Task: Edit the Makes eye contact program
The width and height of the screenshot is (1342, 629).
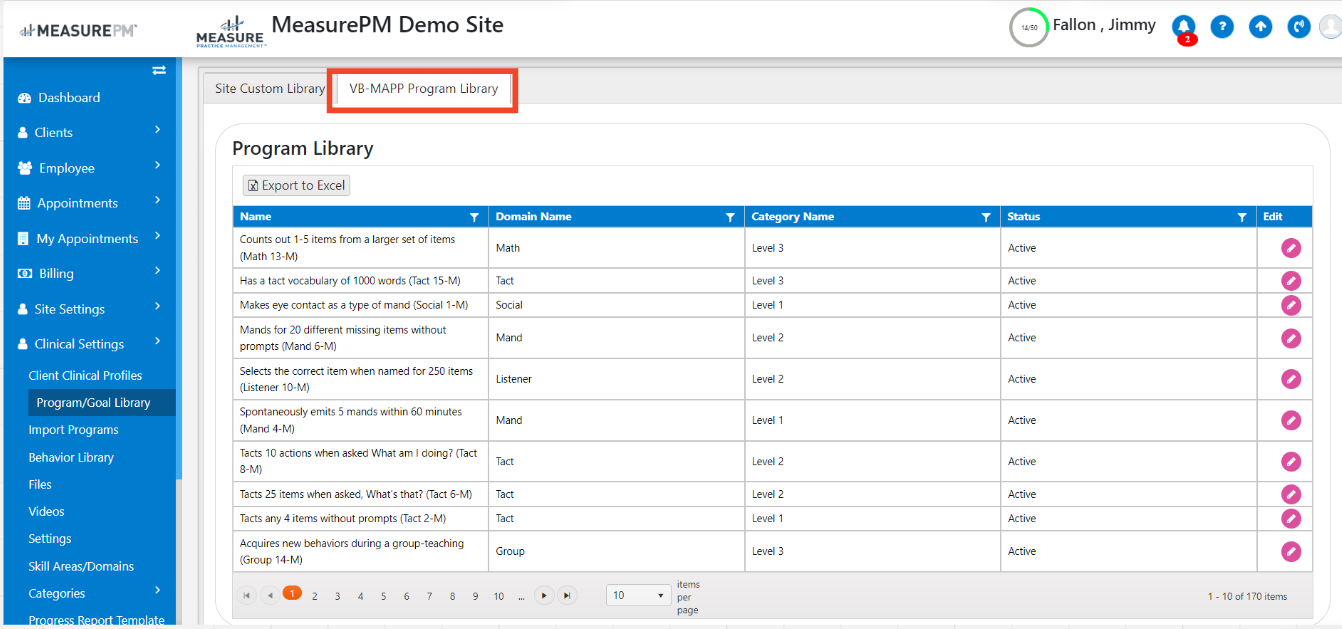Action: point(1291,305)
